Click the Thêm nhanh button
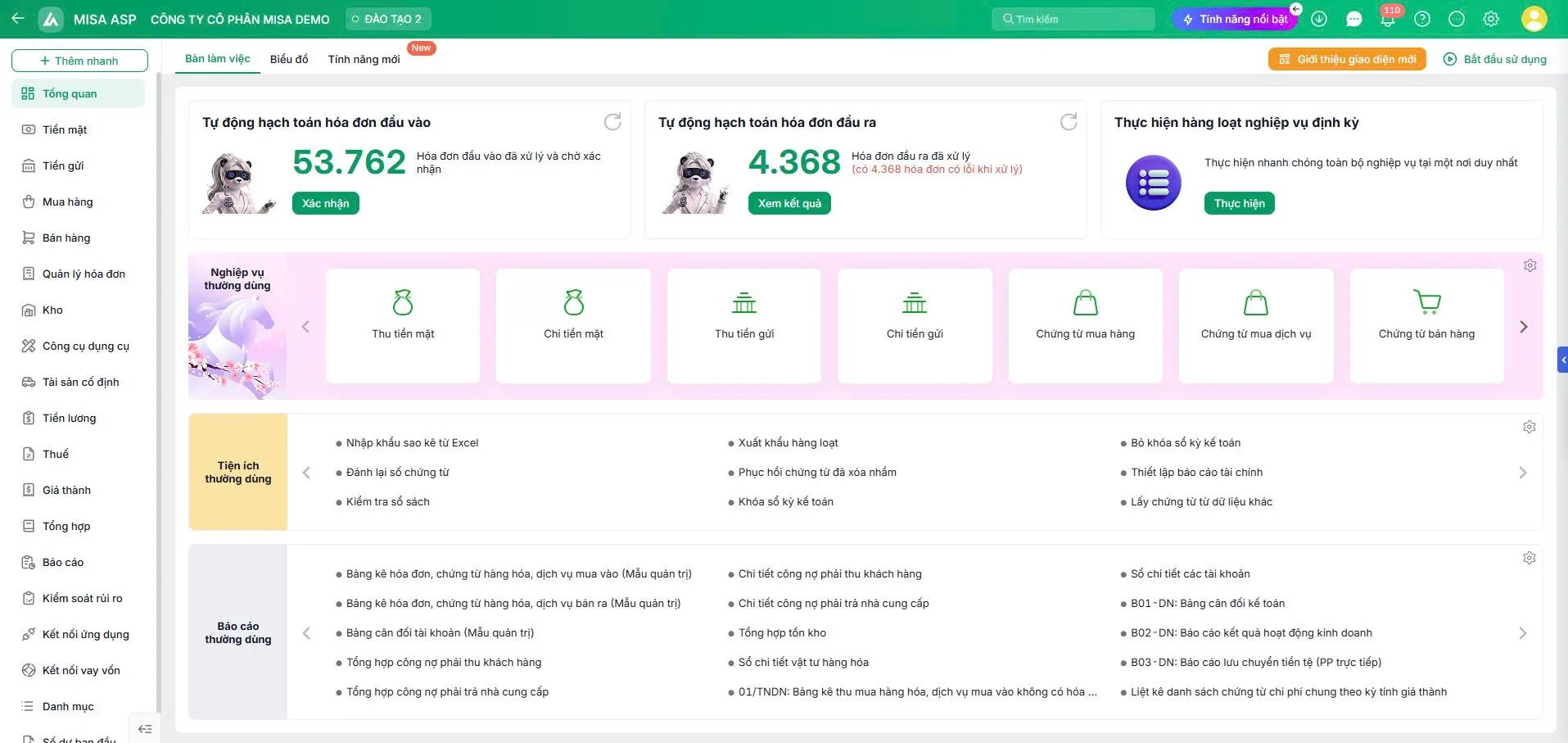Viewport: 1568px width, 743px height. click(x=79, y=61)
